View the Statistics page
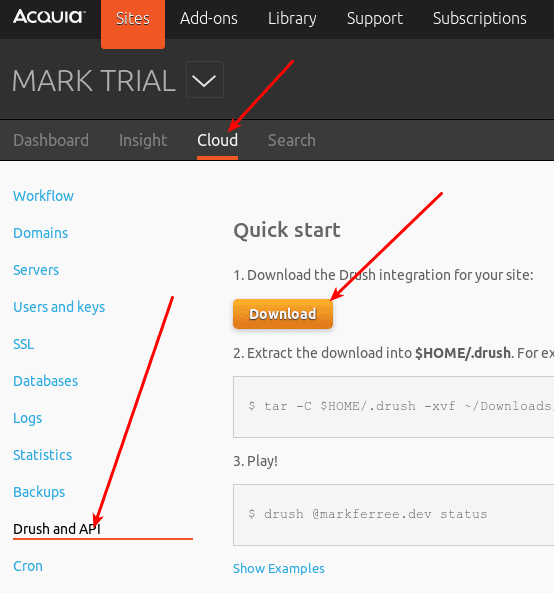The image size is (554, 593). pyautogui.click(x=42, y=455)
